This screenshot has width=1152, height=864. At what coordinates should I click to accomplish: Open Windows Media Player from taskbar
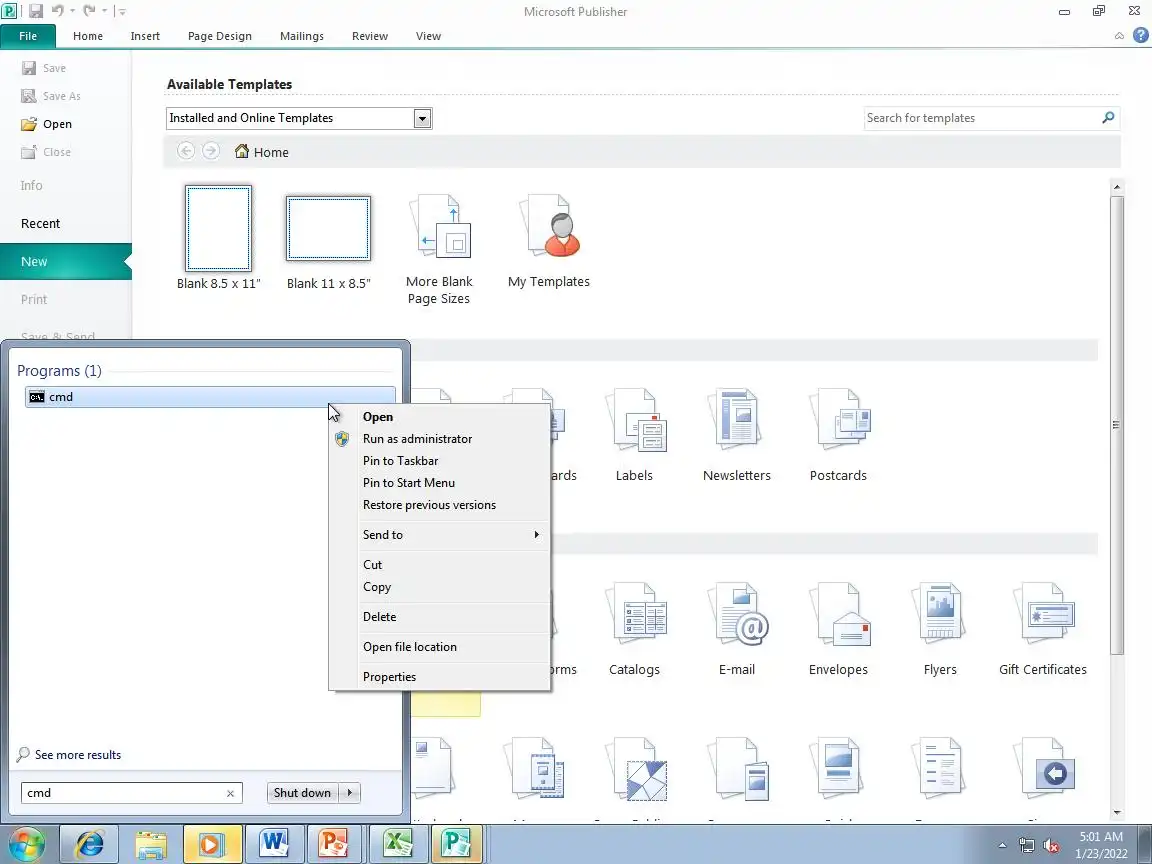(x=212, y=844)
